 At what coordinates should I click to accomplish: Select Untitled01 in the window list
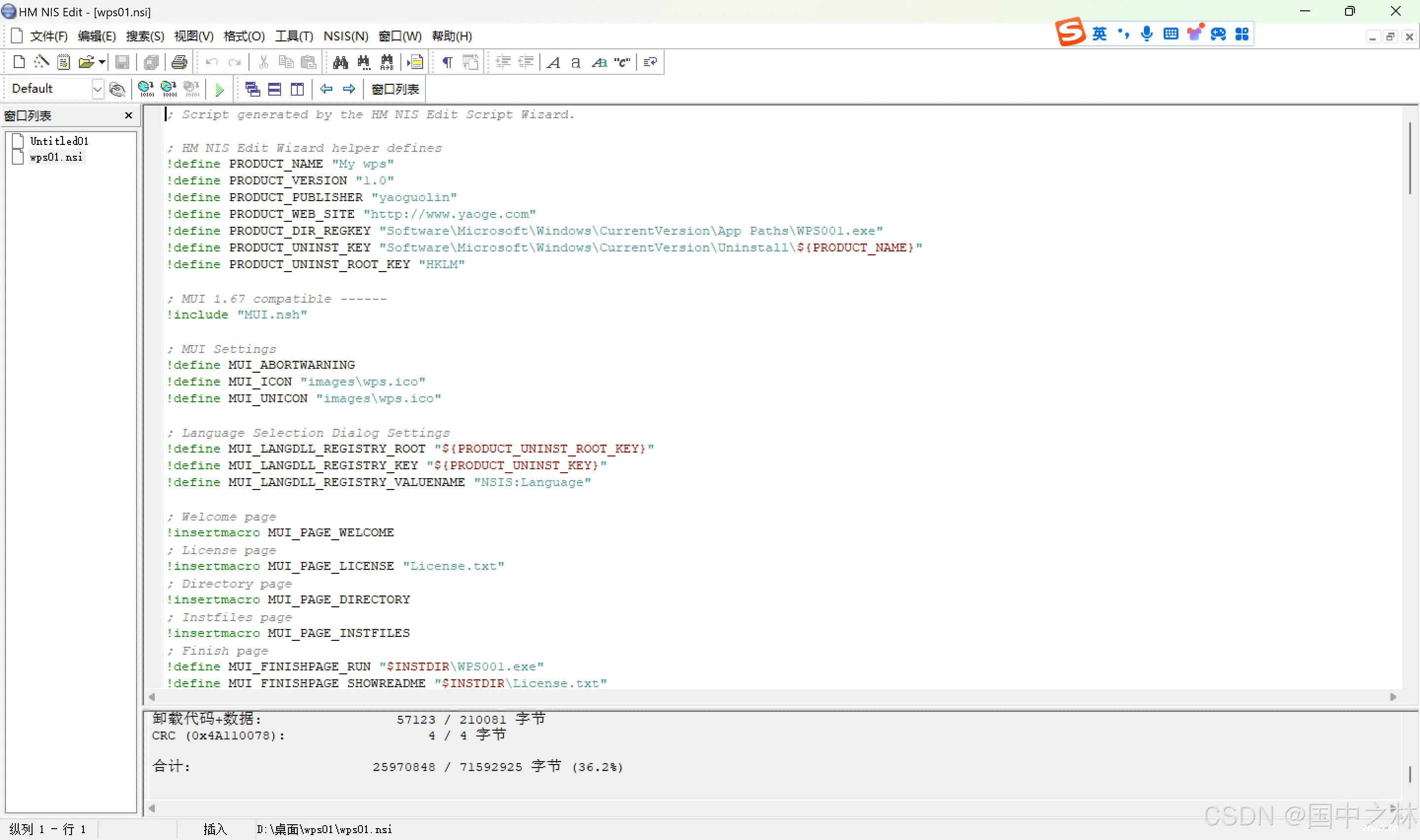[x=59, y=141]
